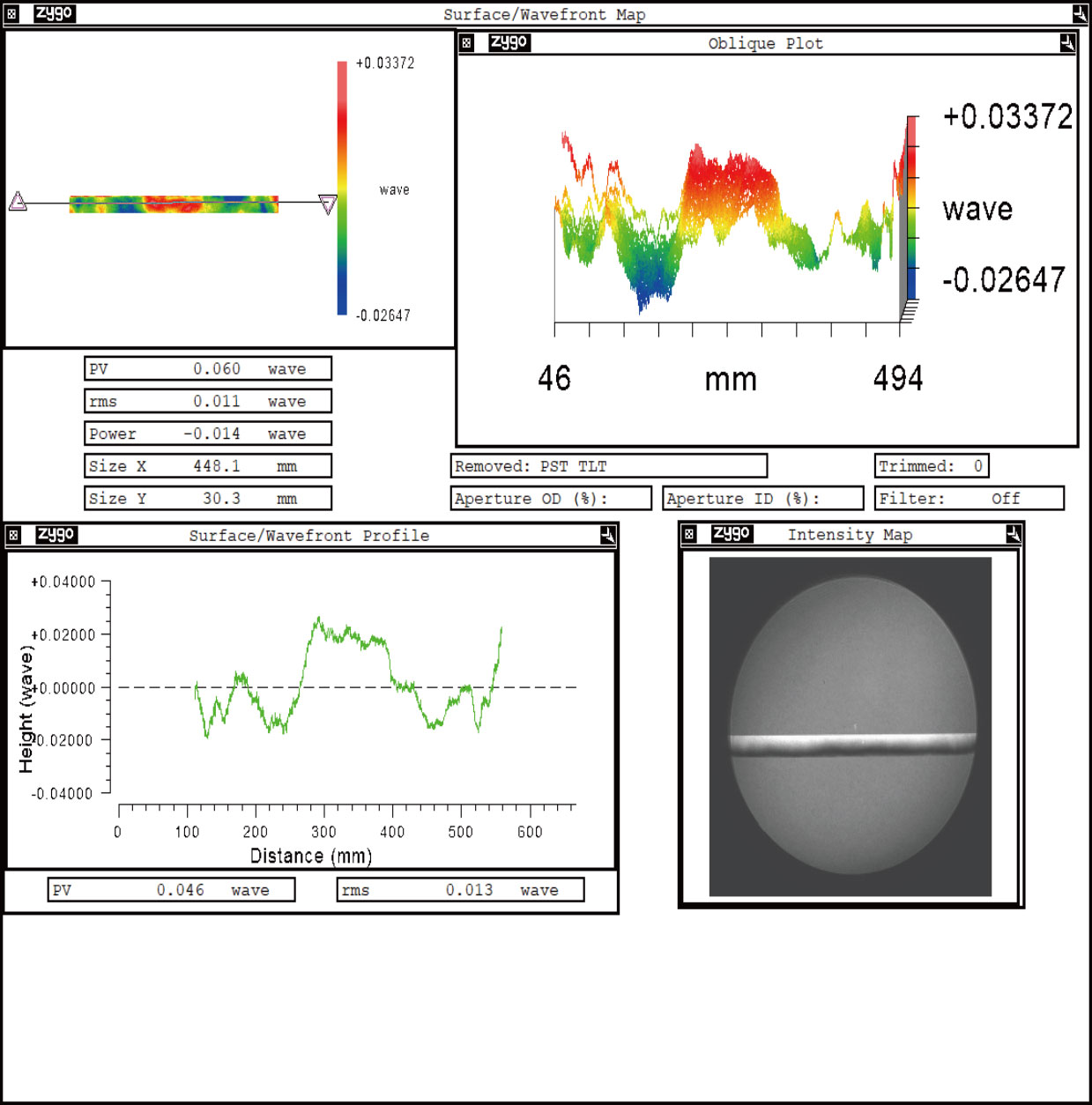Click the Trimmed: 0 result box

(x=932, y=465)
